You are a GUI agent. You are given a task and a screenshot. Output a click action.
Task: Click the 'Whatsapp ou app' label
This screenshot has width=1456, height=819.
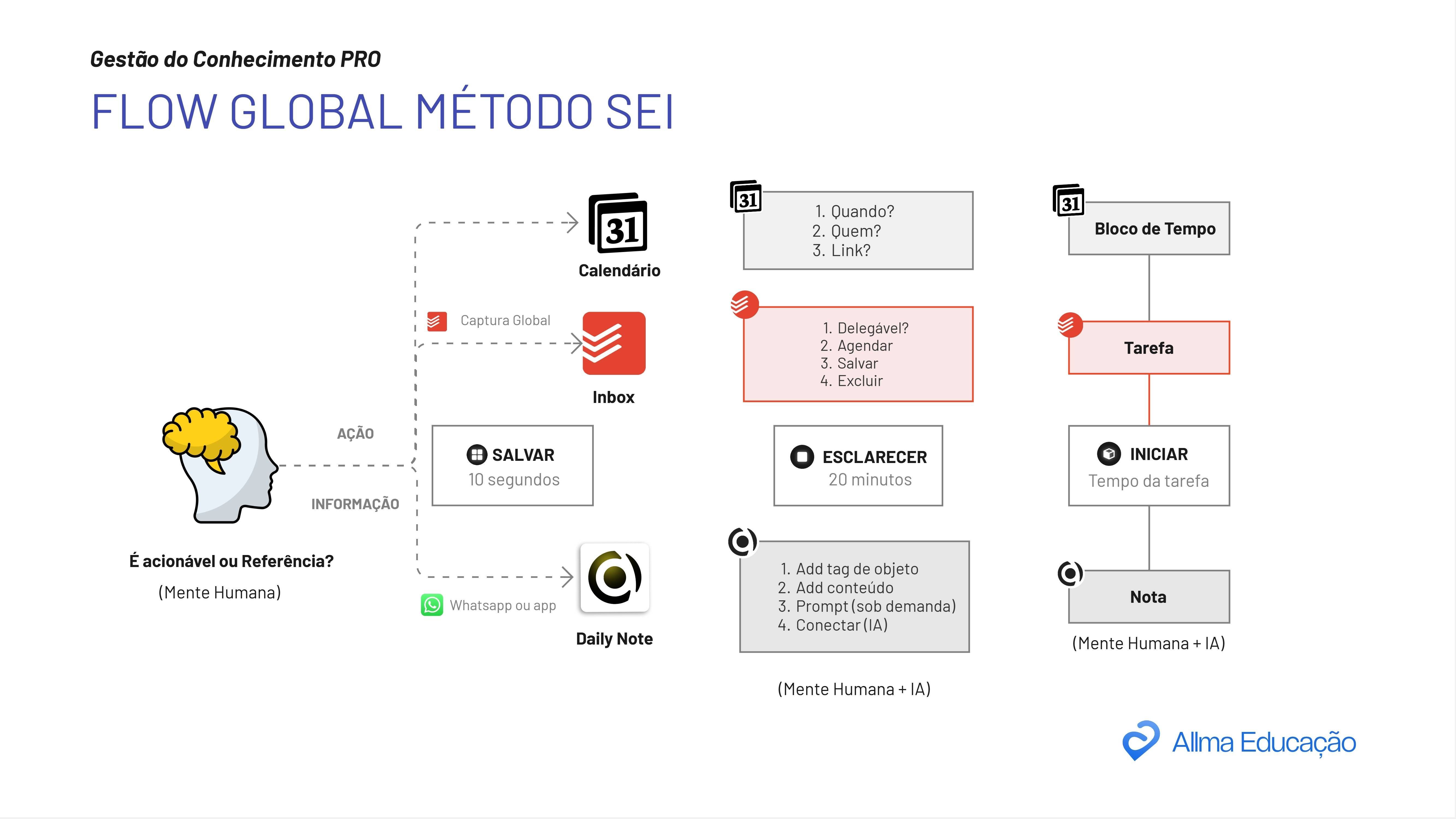(x=503, y=605)
